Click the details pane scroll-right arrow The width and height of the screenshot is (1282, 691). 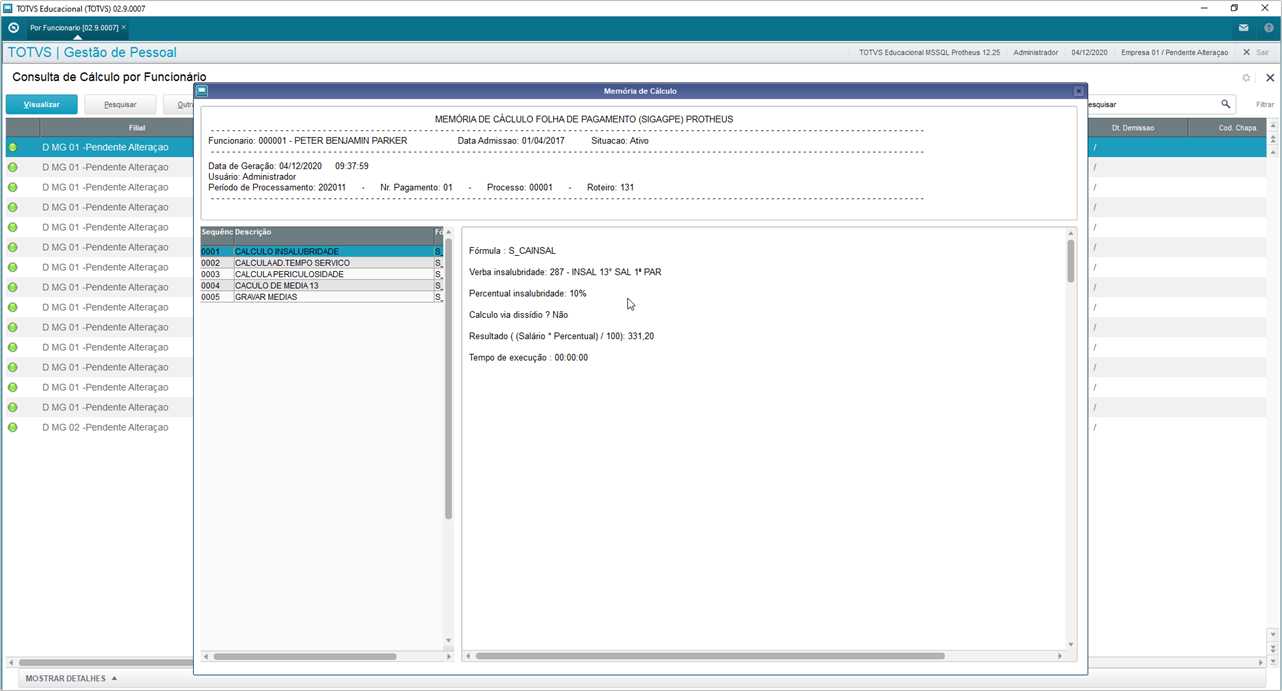(1060, 656)
